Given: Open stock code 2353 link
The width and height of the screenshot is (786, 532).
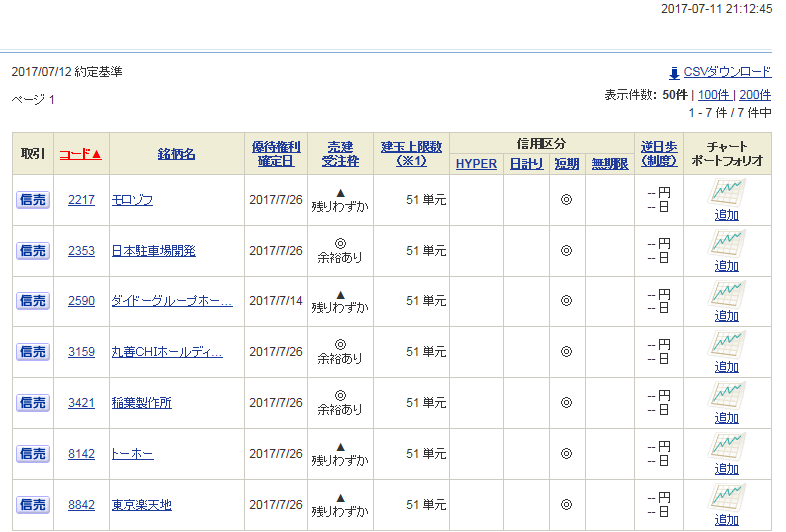Looking at the screenshot, I should [x=81, y=251].
